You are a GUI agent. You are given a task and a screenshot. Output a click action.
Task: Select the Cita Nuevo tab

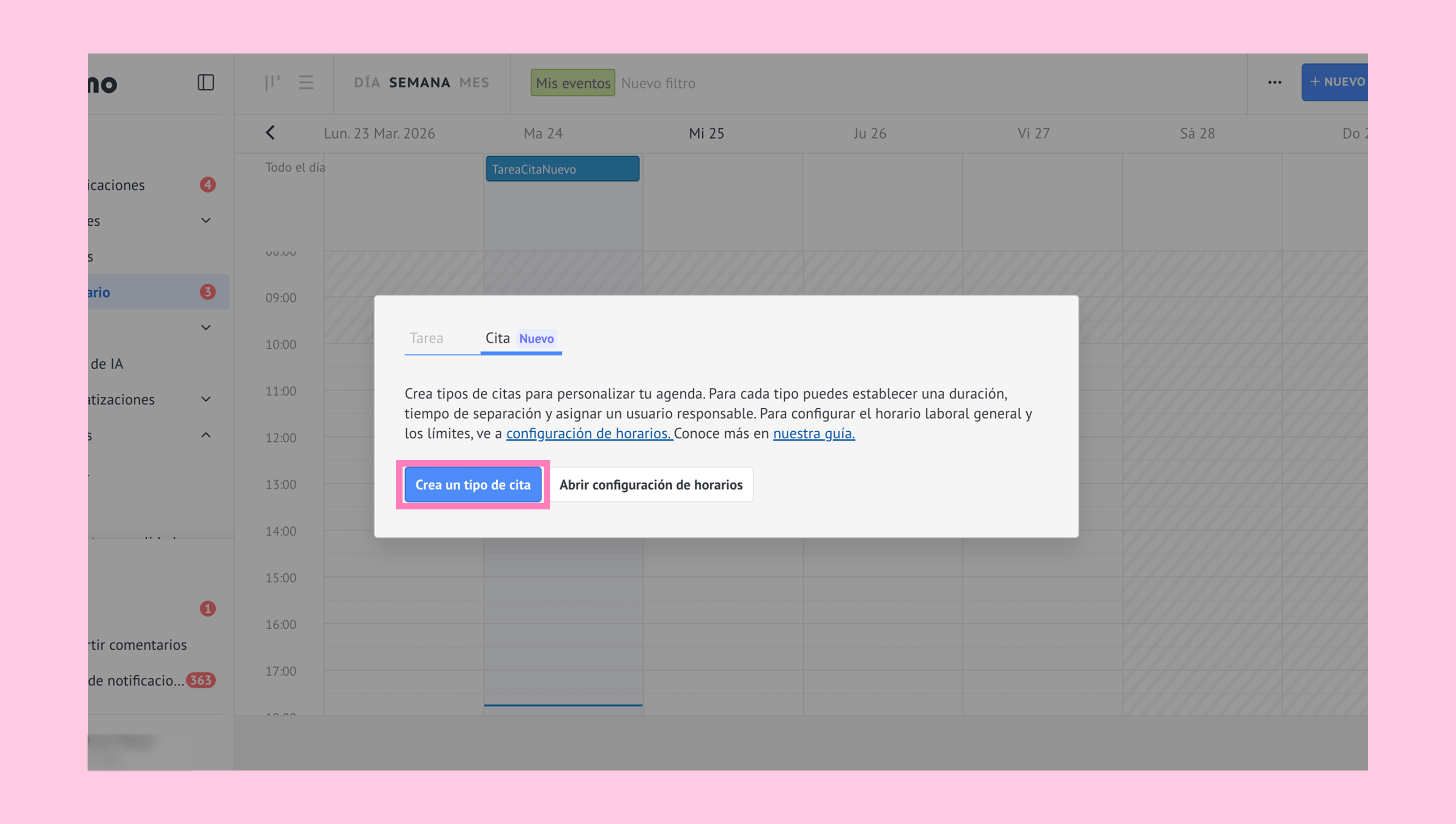click(x=520, y=338)
